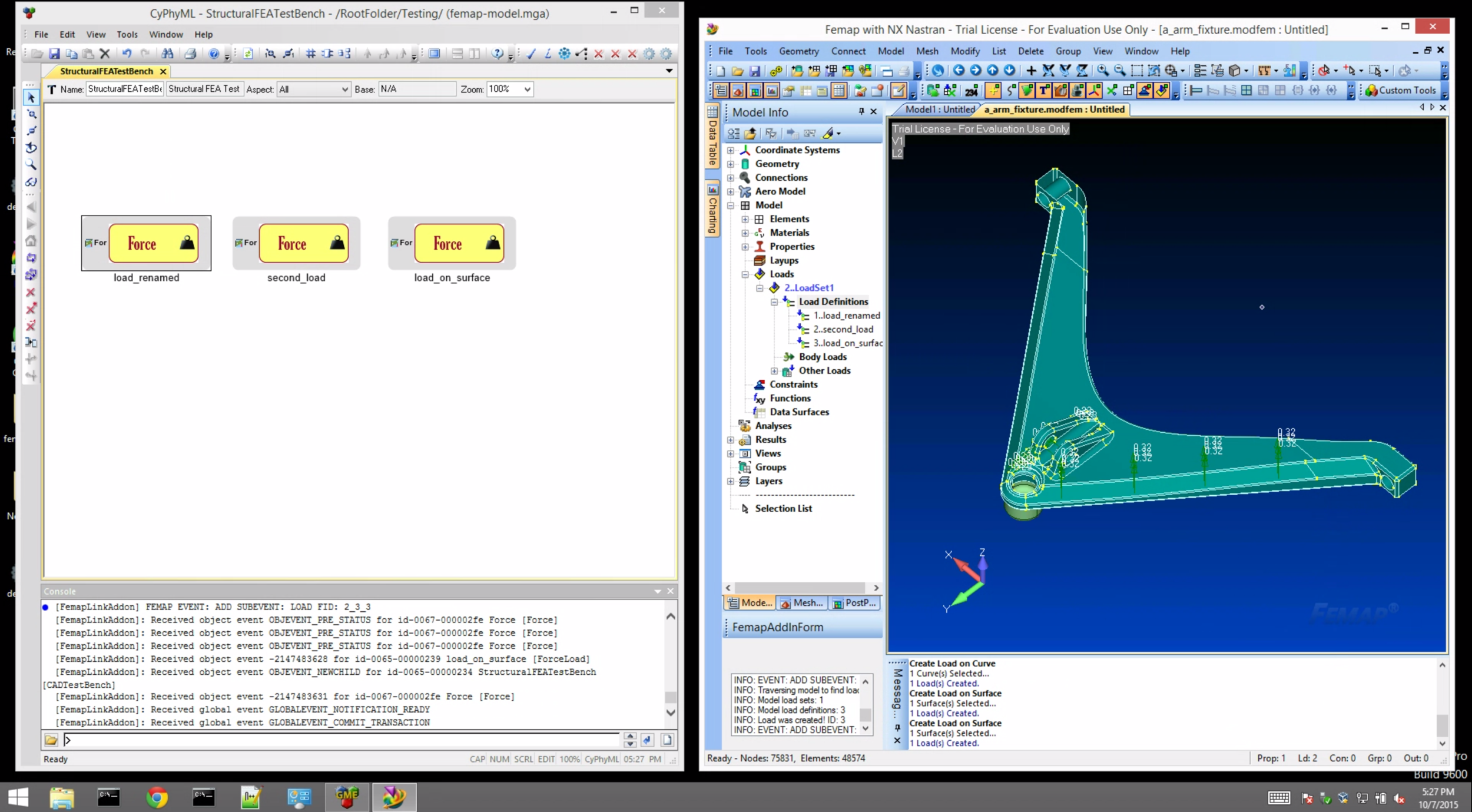Screen dimensions: 1472x812
Task: Click blue Help circle icon in CyPhyML
Action: [x=214, y=54]
